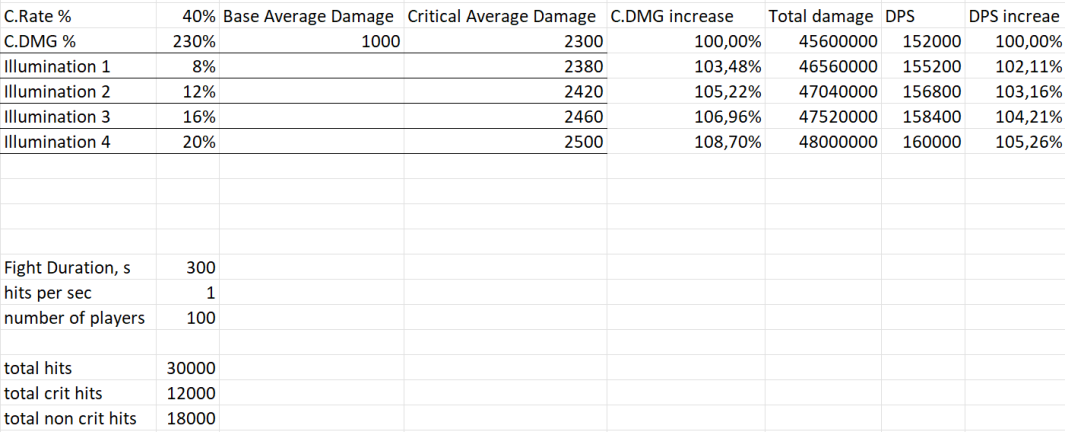Select the C.DMG increase column header
The image size is (1065, 432).
pyautogui.click(x=671, y=16)
